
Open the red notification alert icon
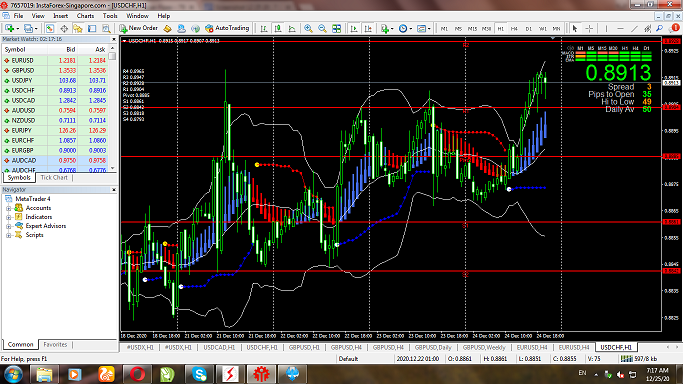click(x=675, y=28)
